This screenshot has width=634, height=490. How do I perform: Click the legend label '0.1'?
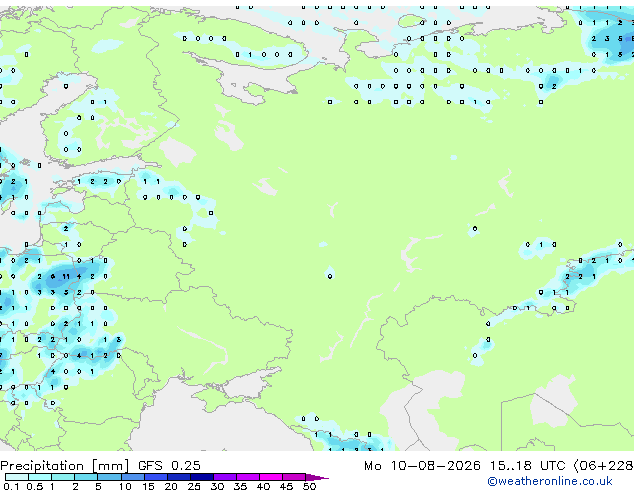tap(11, 486)
